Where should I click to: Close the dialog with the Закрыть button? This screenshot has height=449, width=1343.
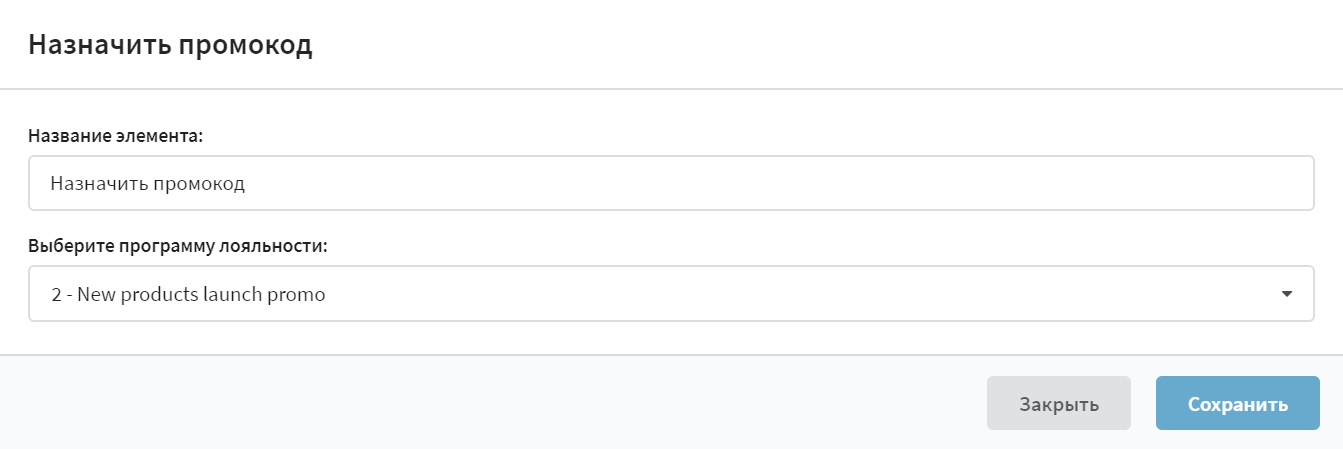pos(1059,403)
